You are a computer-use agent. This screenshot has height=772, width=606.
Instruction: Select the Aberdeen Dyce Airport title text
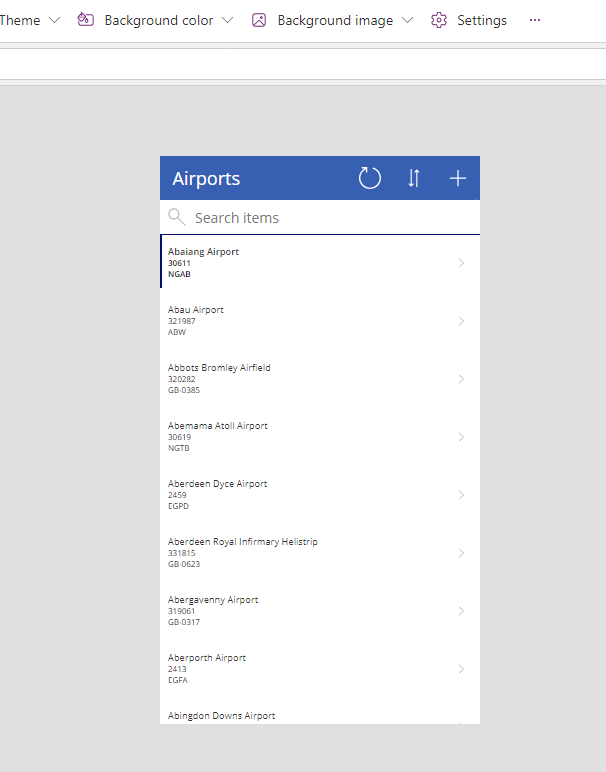[x=217, y=484]
